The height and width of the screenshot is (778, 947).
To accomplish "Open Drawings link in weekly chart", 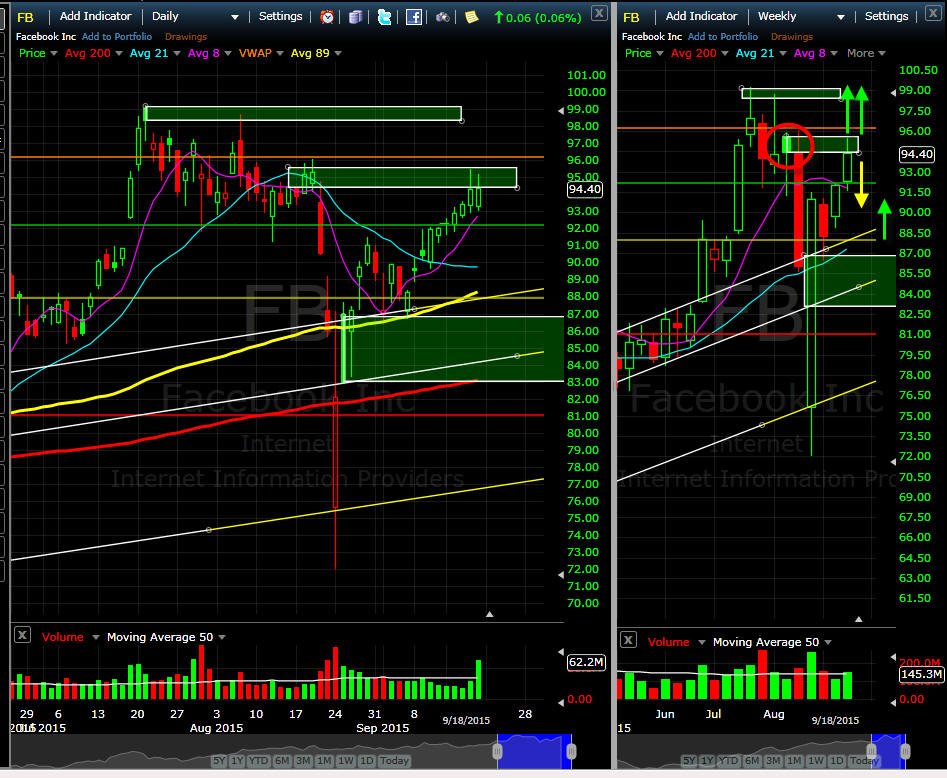I will click(x=792, y=36).
